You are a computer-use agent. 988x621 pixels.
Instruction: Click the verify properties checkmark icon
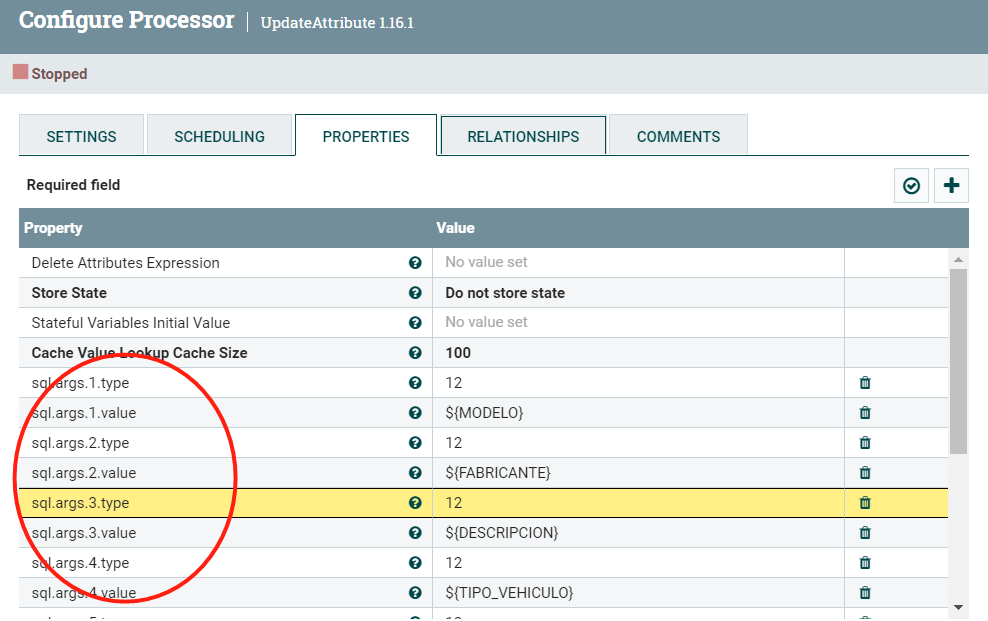[911, 186]
